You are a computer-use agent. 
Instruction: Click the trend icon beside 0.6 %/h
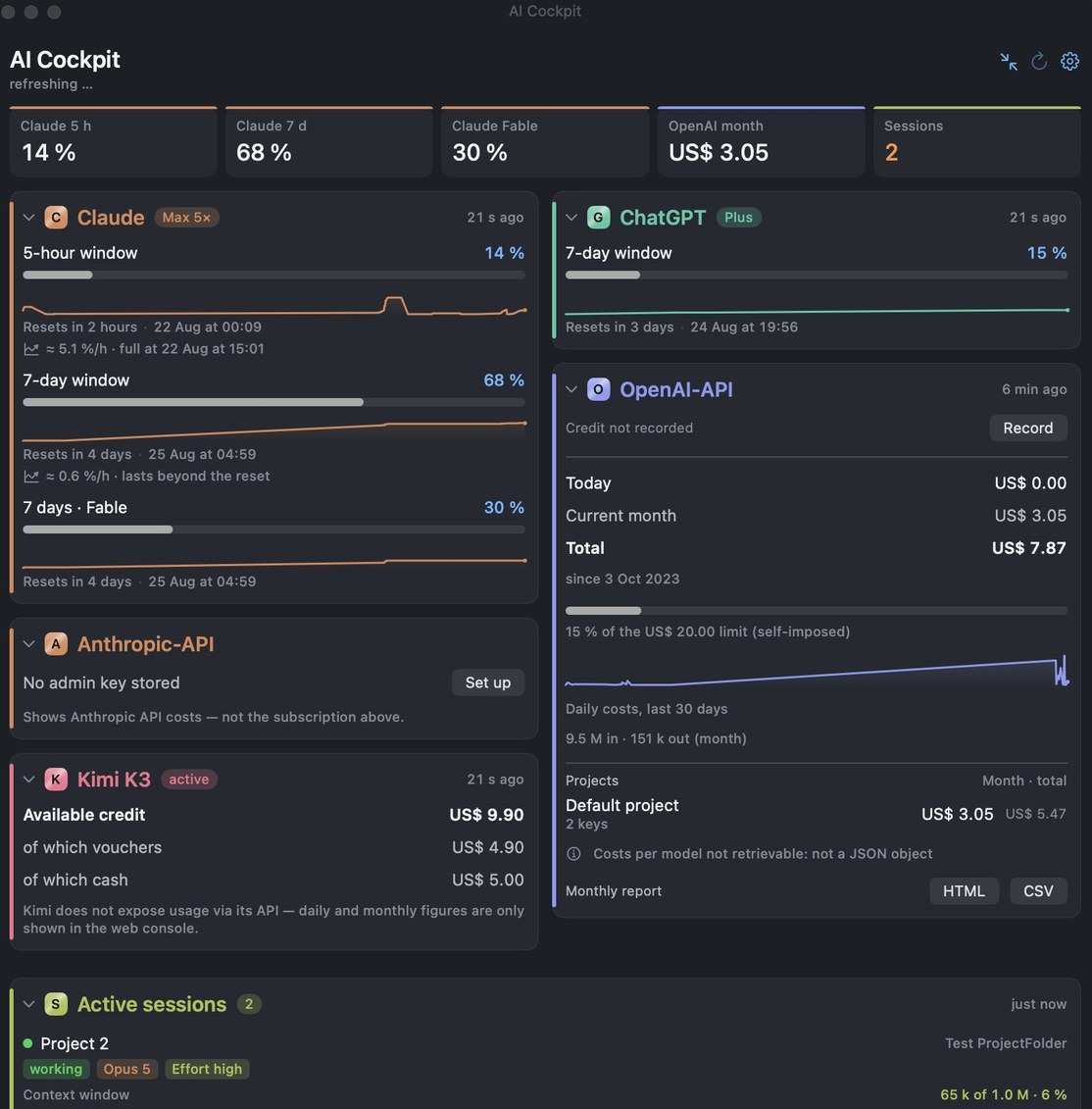click(x=31, y=476)
